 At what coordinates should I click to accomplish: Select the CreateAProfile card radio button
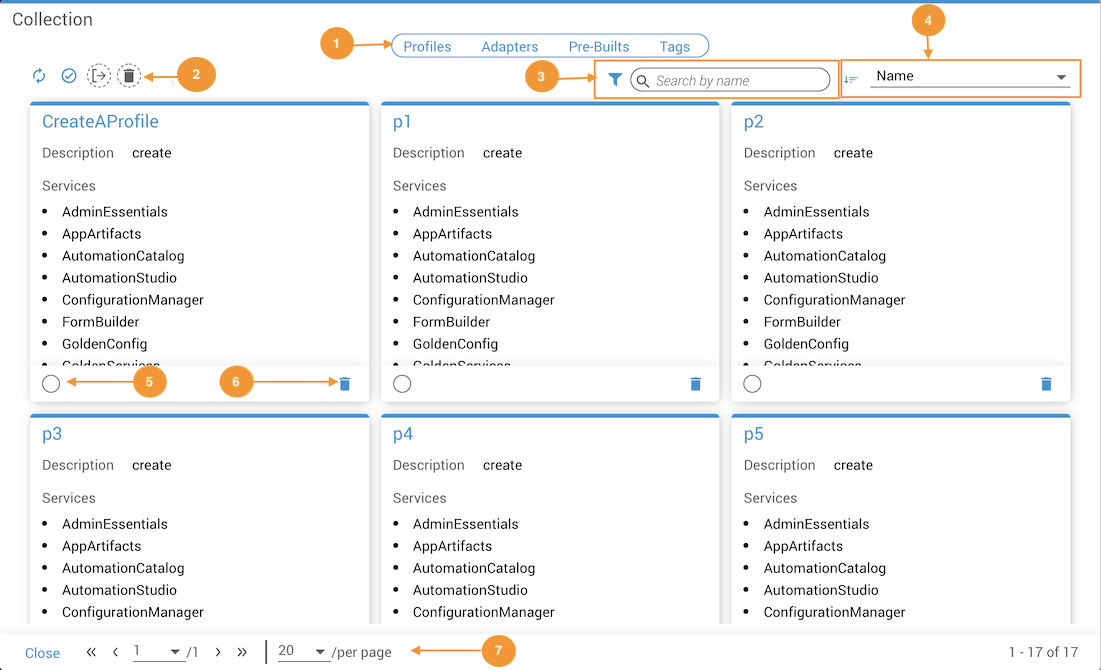tap(51, 384)
